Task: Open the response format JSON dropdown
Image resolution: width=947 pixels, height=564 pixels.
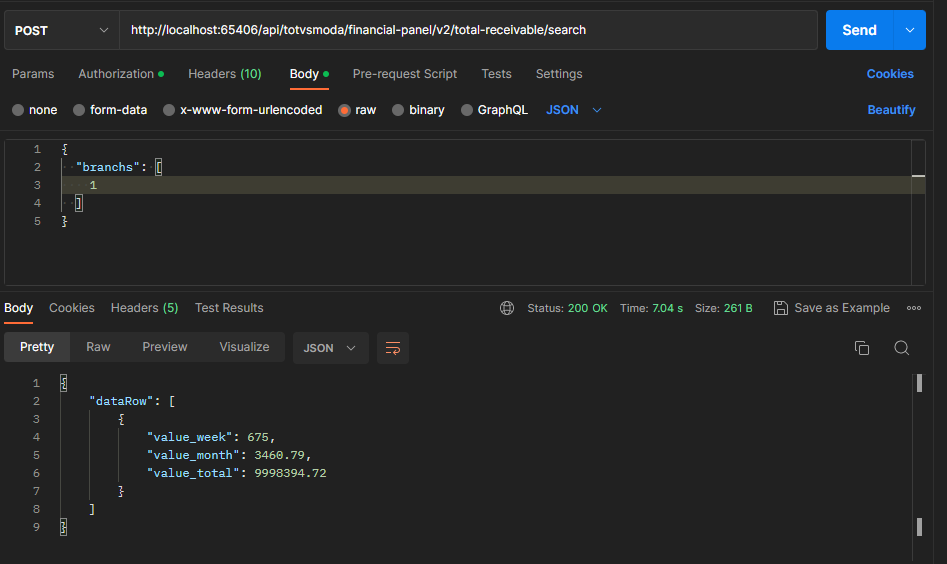Action: click(x=330, y=348)
